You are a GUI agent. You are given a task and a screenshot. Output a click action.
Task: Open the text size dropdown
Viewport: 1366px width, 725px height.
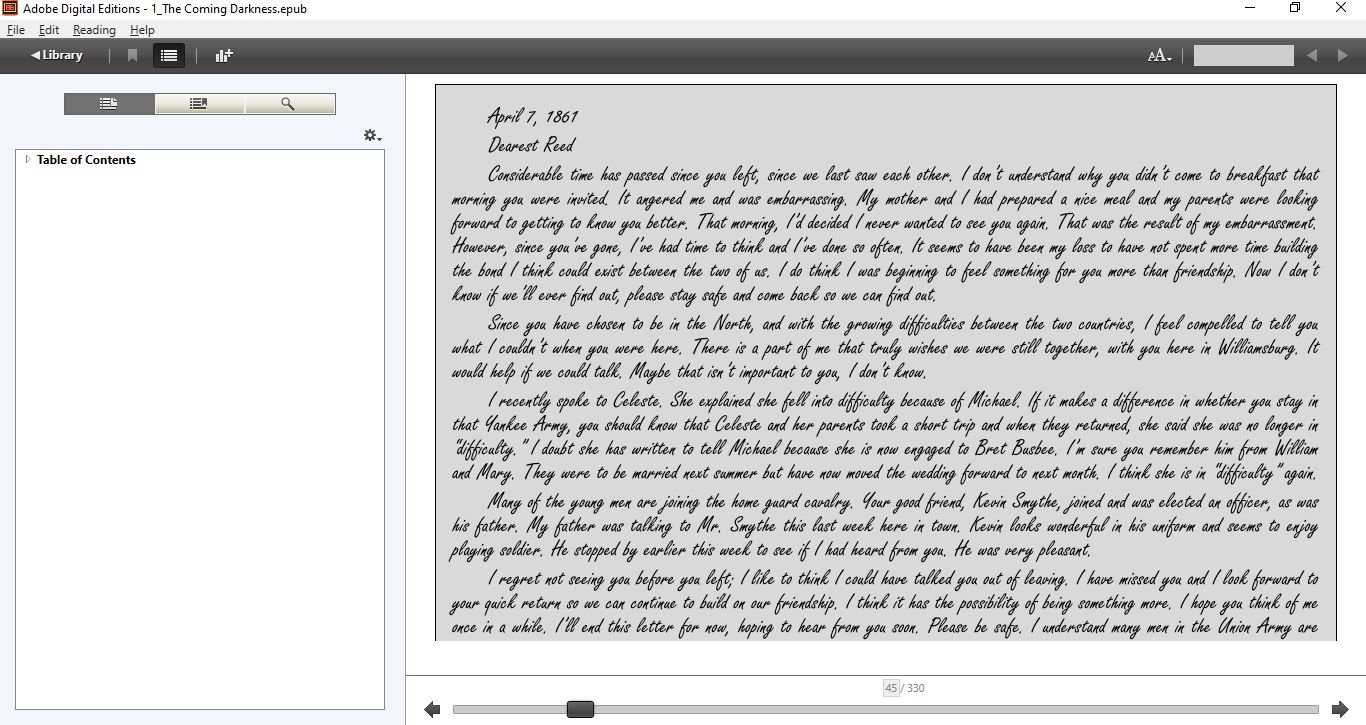[x=1159, y=56]
